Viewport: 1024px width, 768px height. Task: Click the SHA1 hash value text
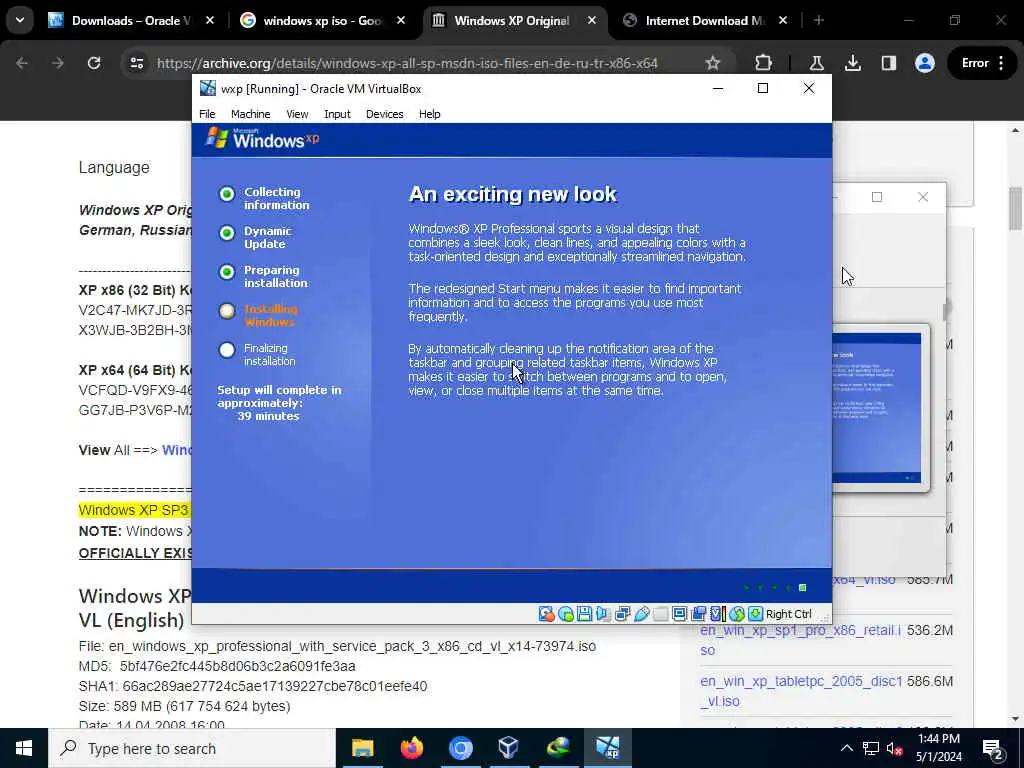[x=275, y=686]
